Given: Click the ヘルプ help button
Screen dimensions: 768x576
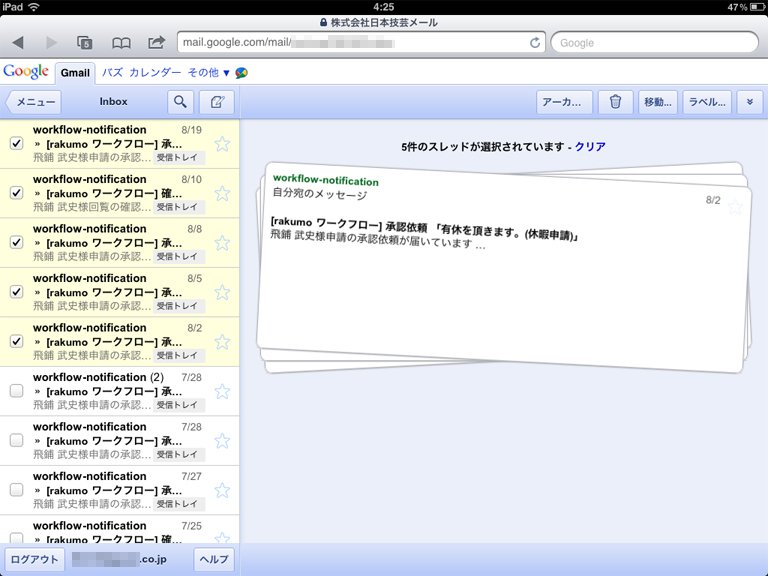Looking at the screenshot, I should point(214,559).
